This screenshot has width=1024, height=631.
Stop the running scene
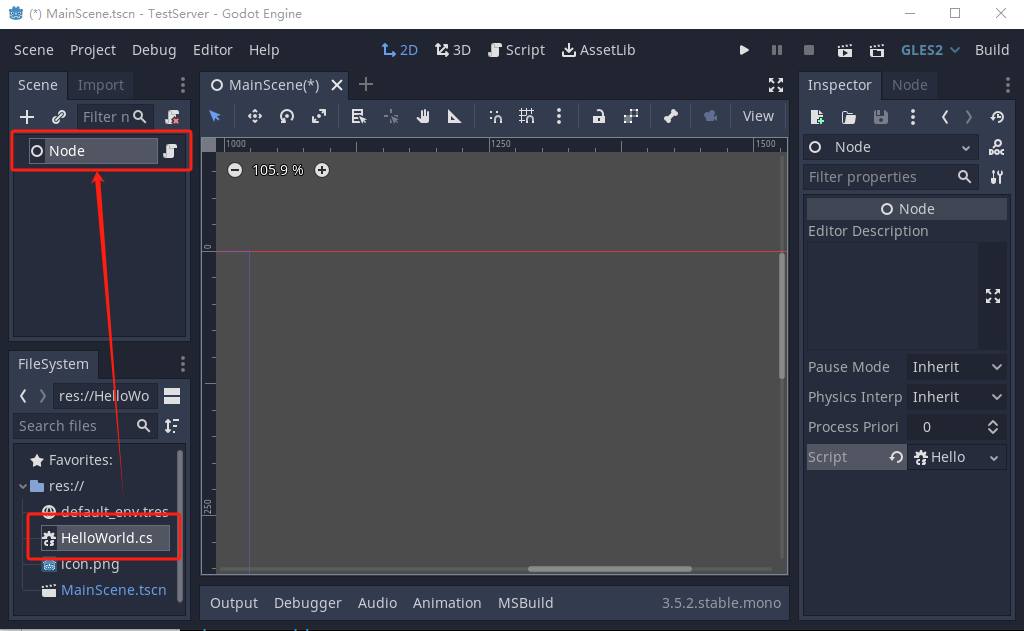pyautogui.click(x=808, y=50)
